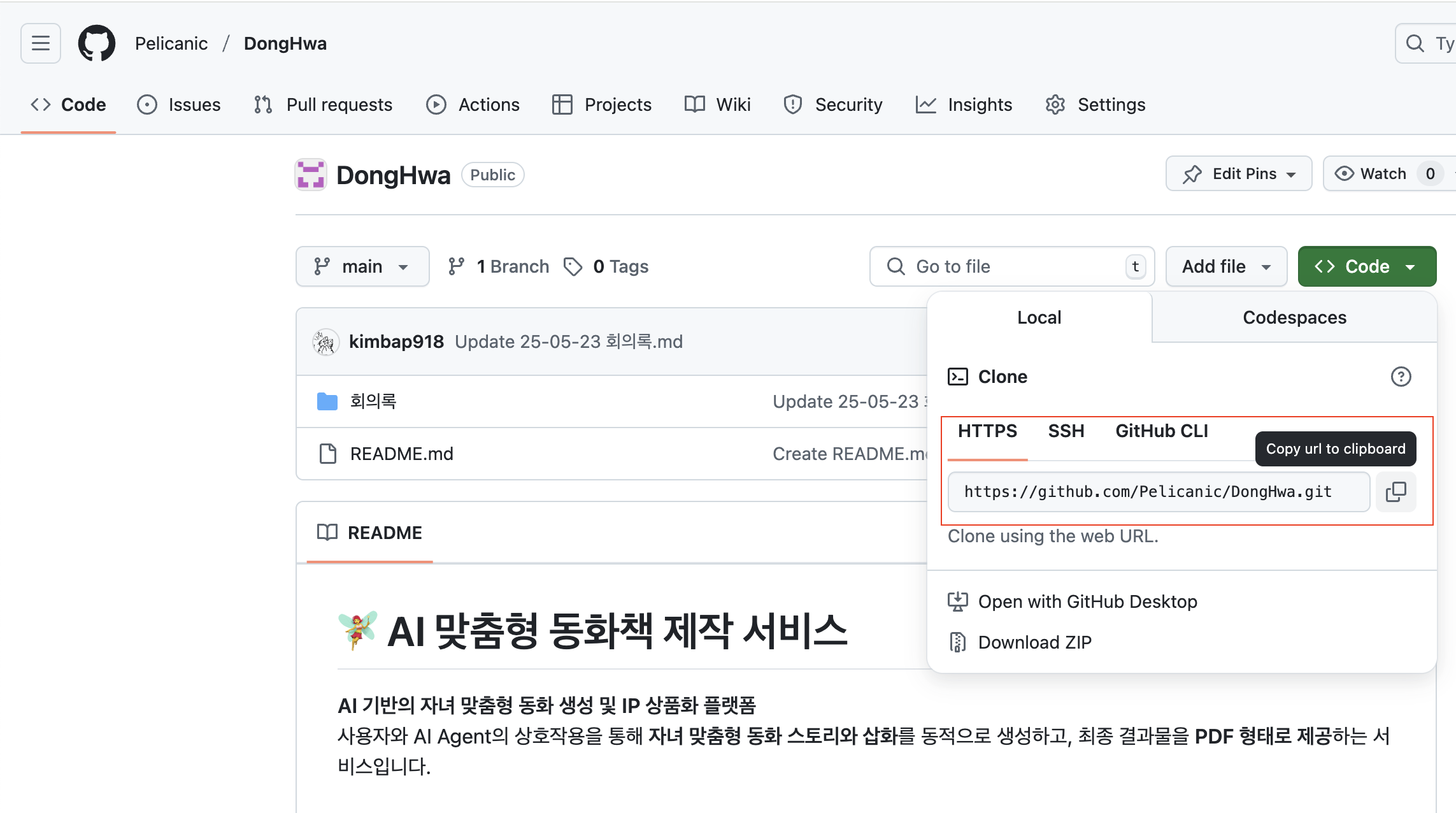
Task: Download ZIP of the repository
Action: pyautogui.click(x=1020, y=642)
